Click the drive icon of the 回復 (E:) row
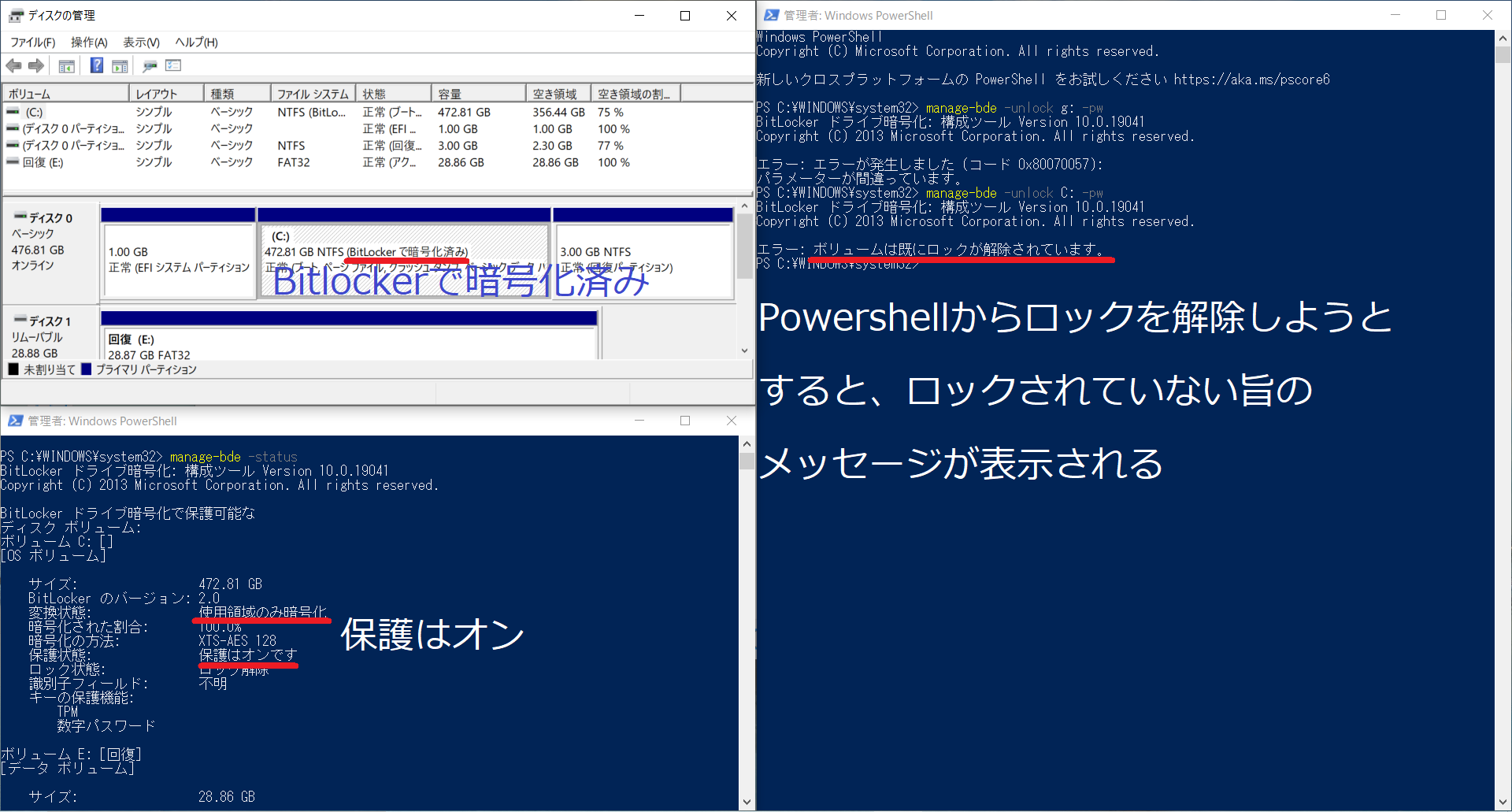 [13, 162]
